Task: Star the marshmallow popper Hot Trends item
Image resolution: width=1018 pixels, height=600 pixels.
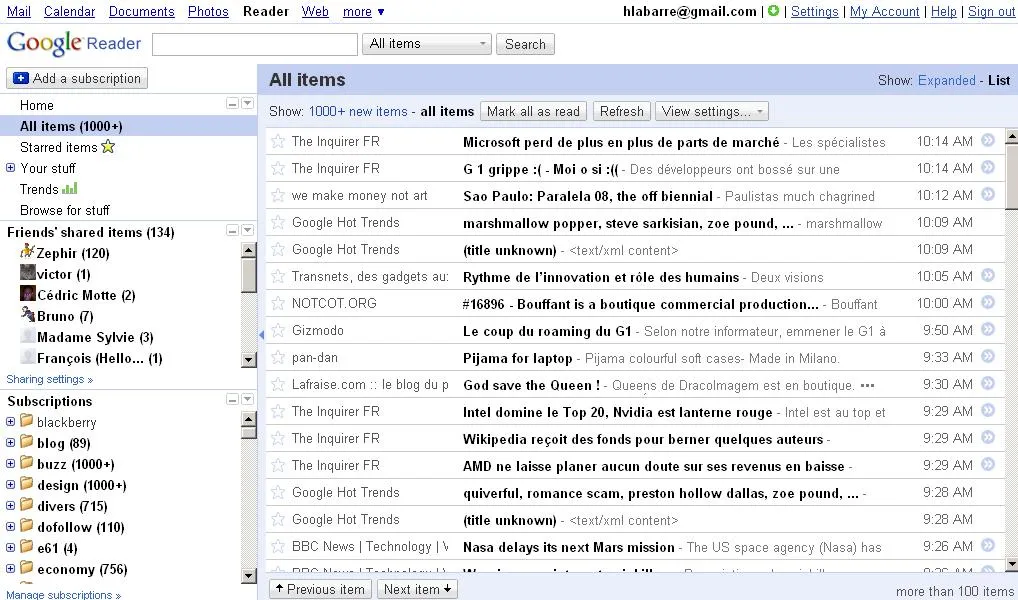Action: tap(278, 223)
